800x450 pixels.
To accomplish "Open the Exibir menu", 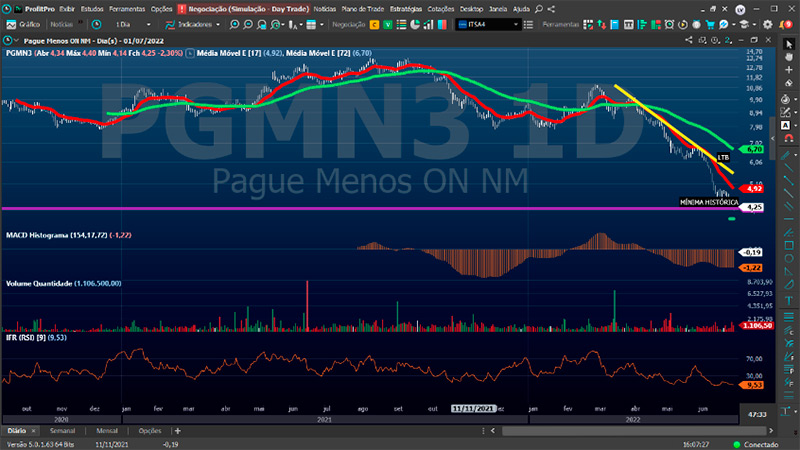I will (67, 9).
